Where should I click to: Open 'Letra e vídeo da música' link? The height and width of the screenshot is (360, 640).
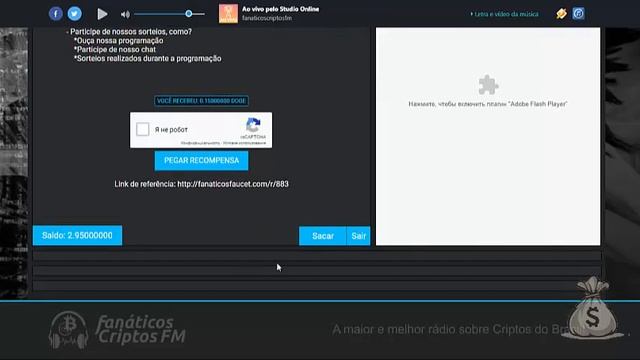click(506, 14)
